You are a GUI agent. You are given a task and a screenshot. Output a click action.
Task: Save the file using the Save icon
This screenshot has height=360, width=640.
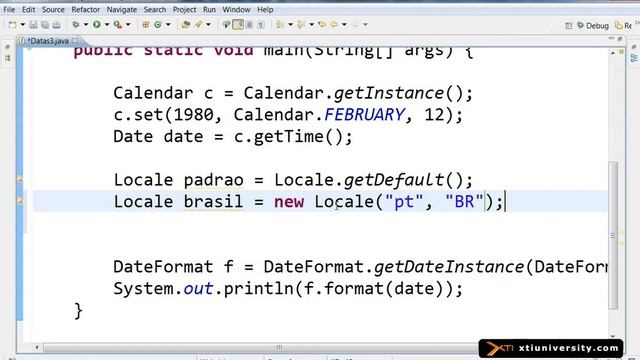[x=33, y=25]
